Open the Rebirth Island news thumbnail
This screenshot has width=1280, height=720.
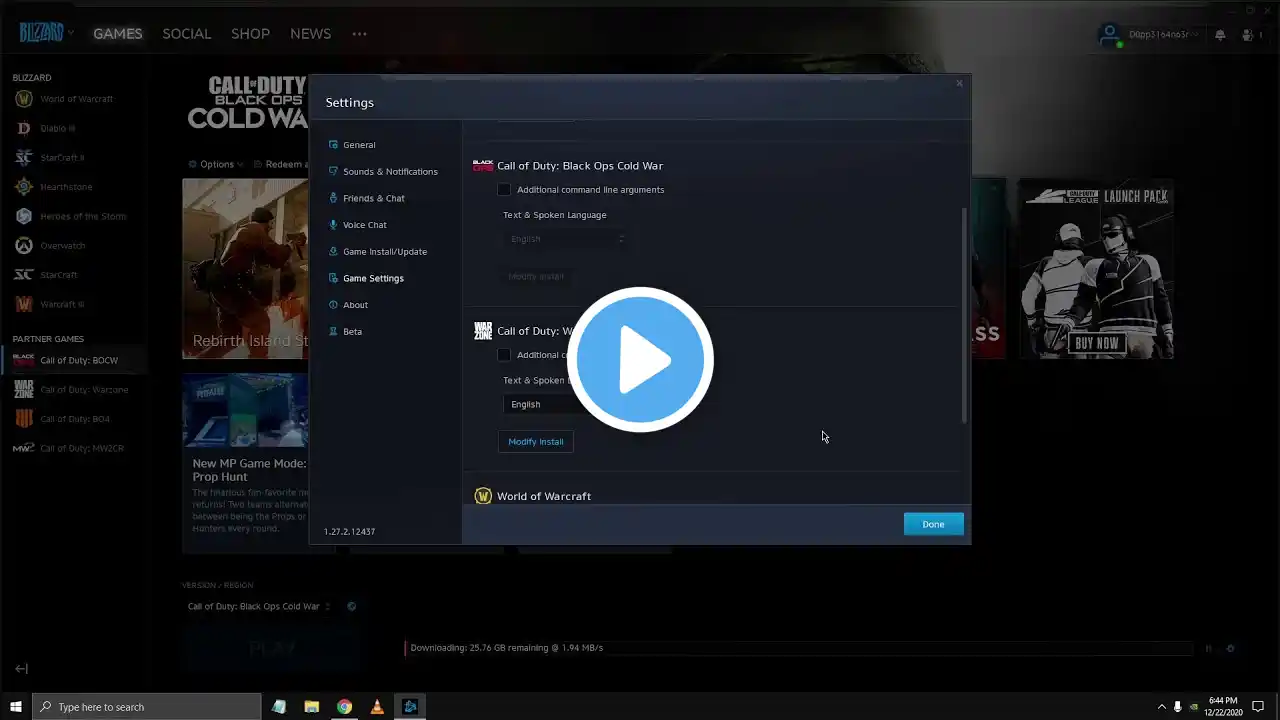[245, 268]
